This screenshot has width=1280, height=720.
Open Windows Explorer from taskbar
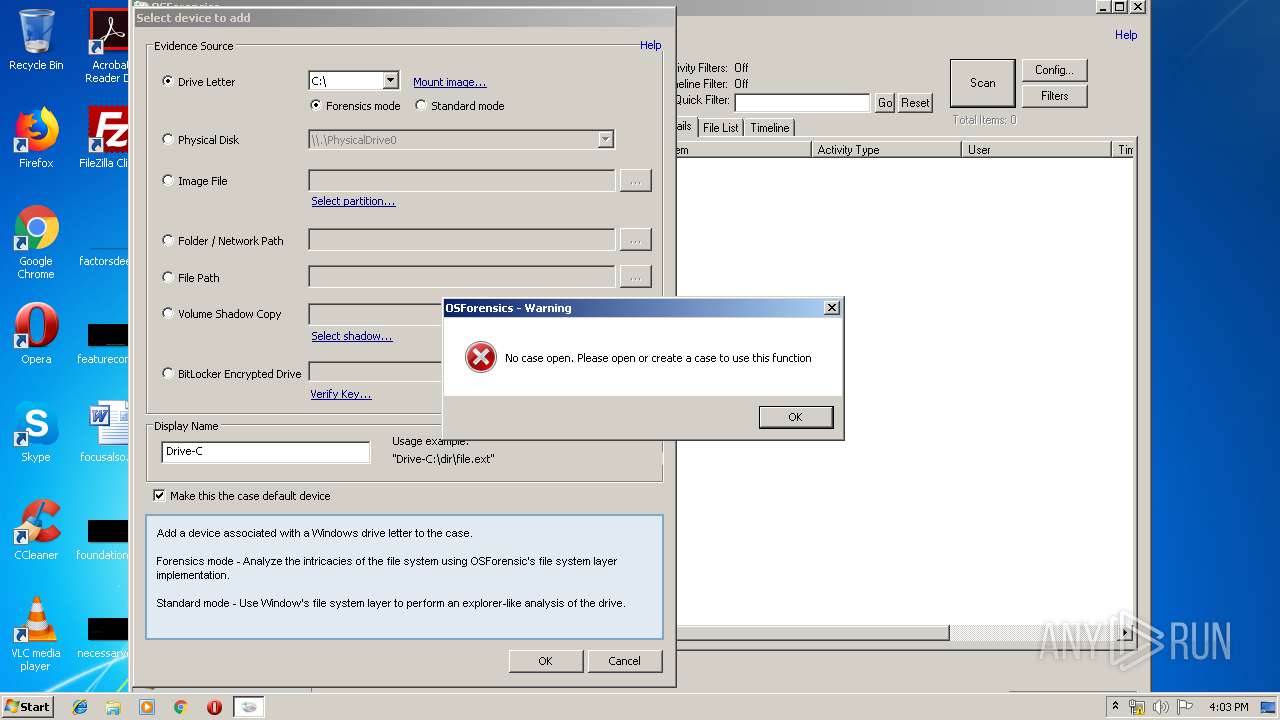click(x=113, y=707)
